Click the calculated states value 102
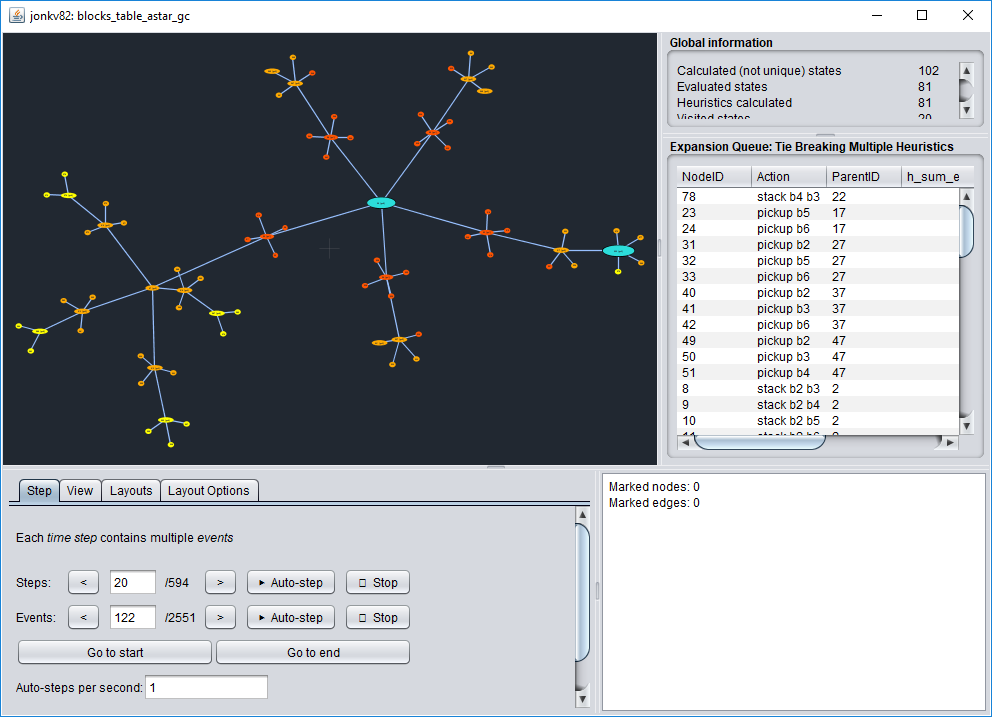This screenshot has height=717, width=992. click(x=929, y=71)
